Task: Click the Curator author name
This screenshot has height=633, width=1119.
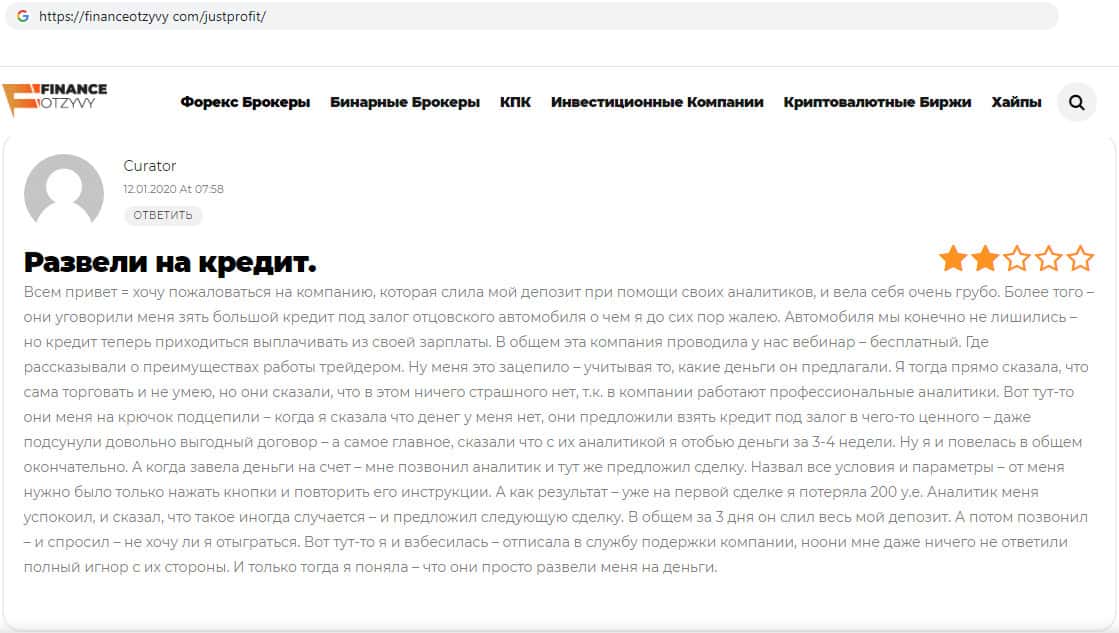Action: pos(149,166)
